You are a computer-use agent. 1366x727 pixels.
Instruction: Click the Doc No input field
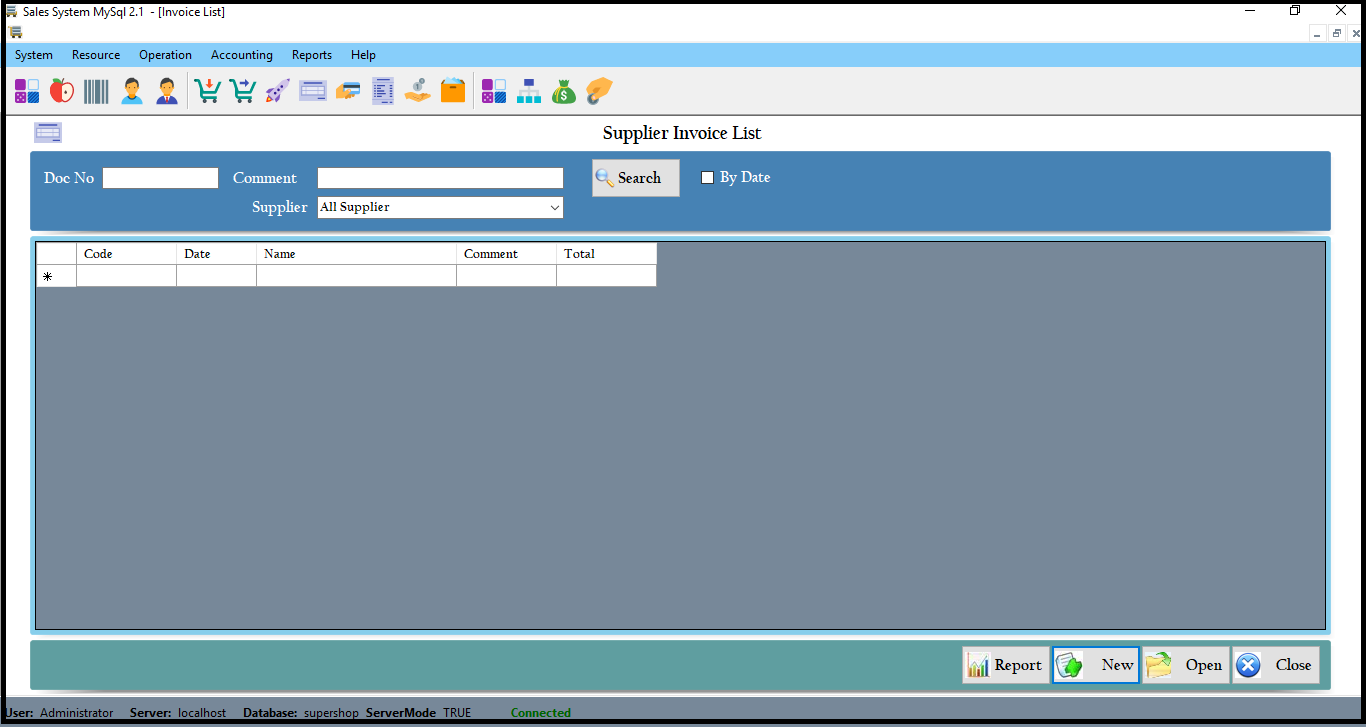coord(160,178)
